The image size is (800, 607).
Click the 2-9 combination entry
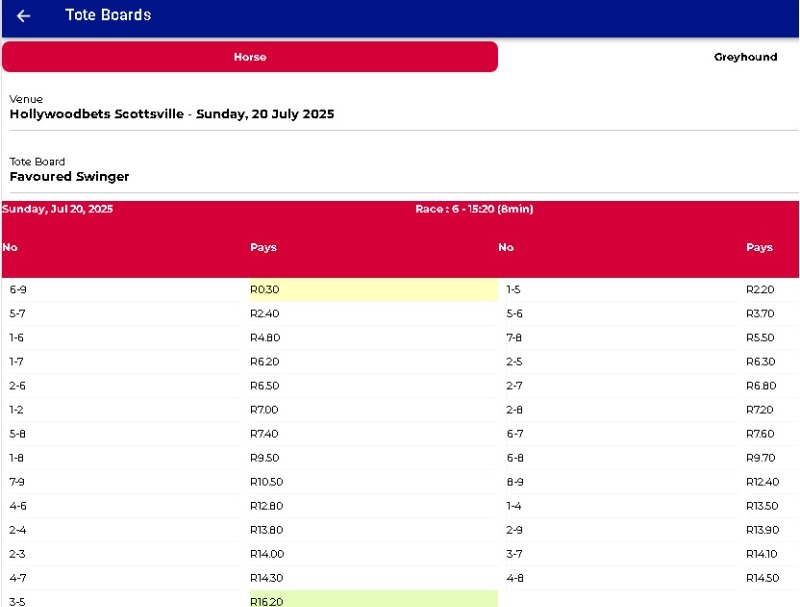514,530
